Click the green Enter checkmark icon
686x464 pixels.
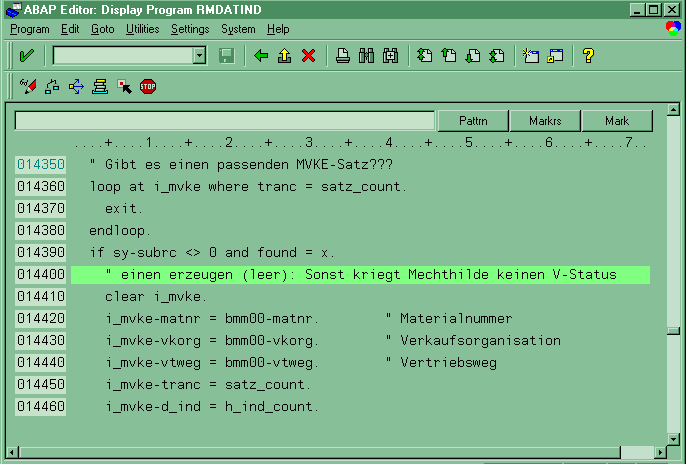(x=27, y=56)
